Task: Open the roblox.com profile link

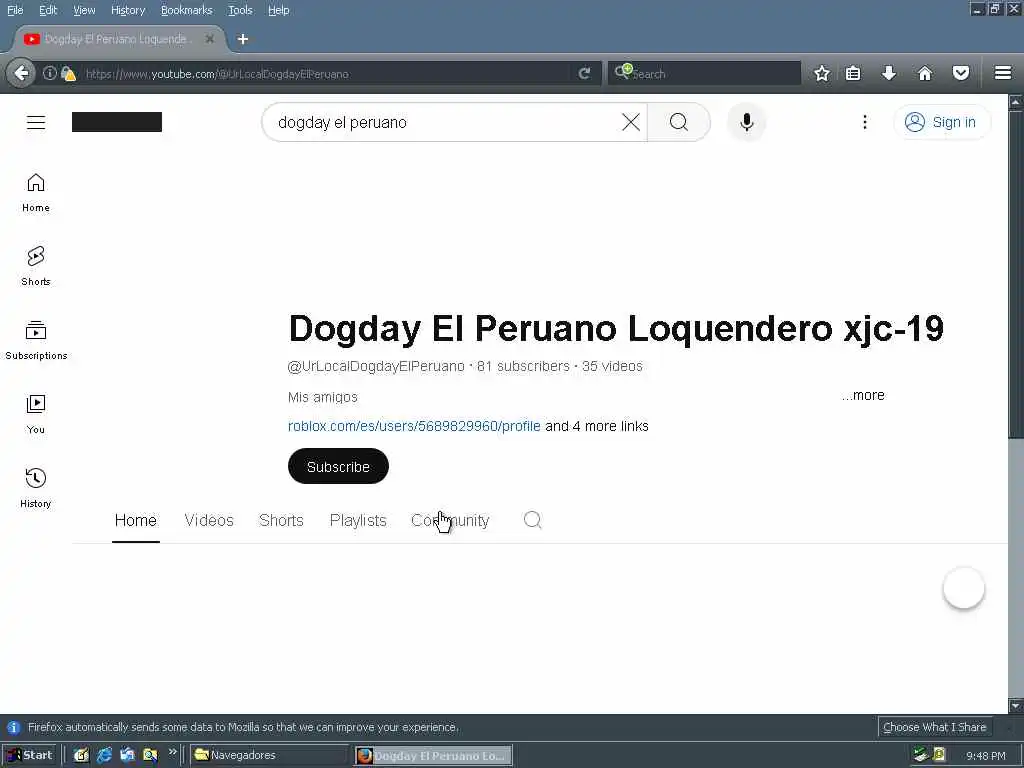Action: pyautogui.click(x=414, y=426)
